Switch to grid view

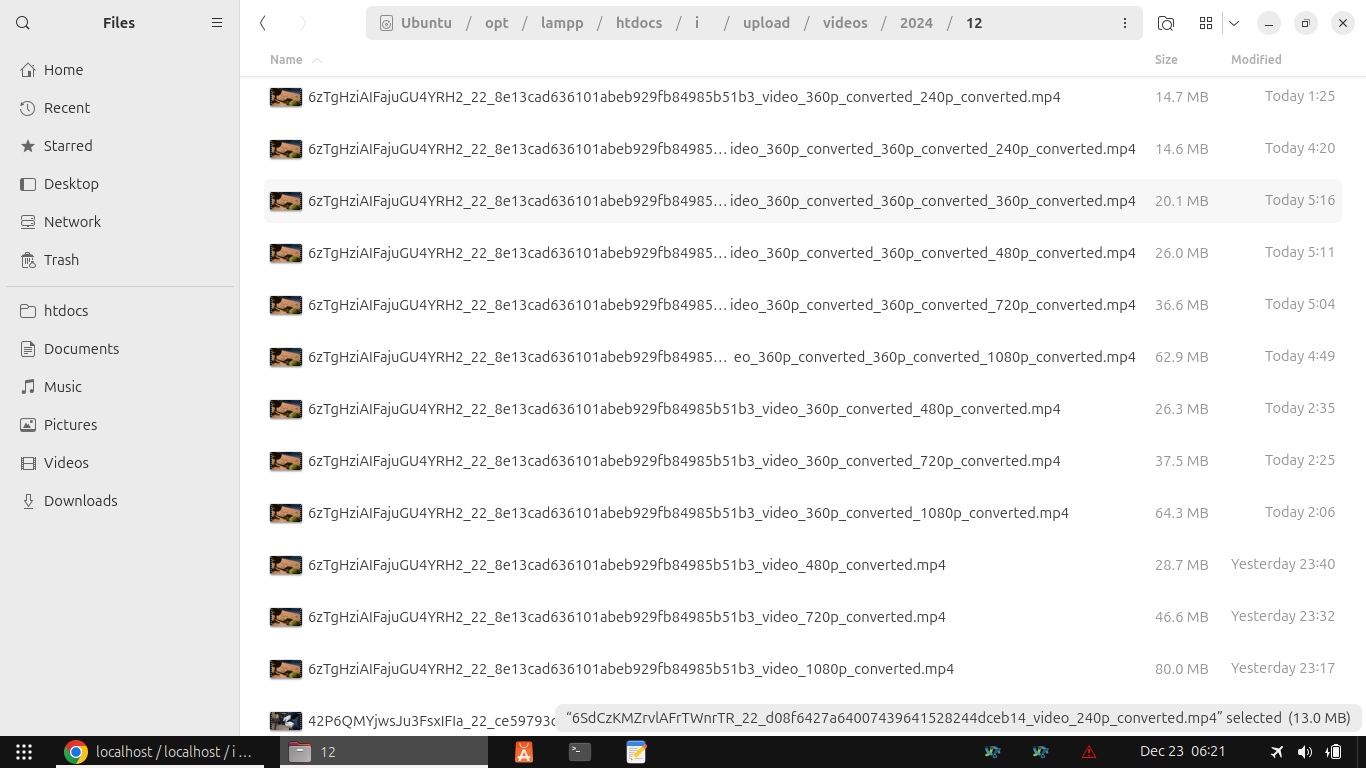1206,23
